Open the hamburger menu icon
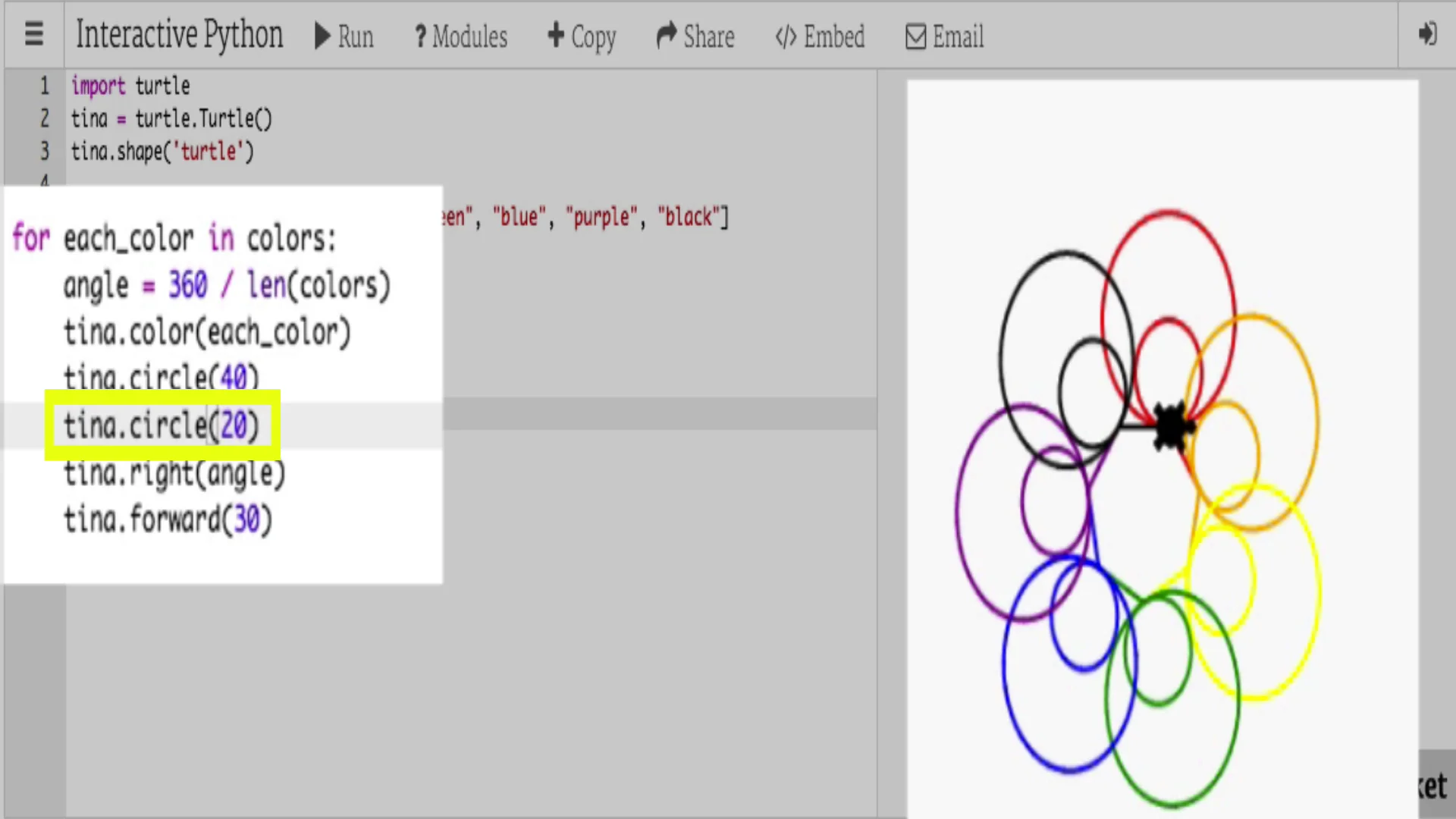Screen dimensions: 1456x819 [33, 34]
